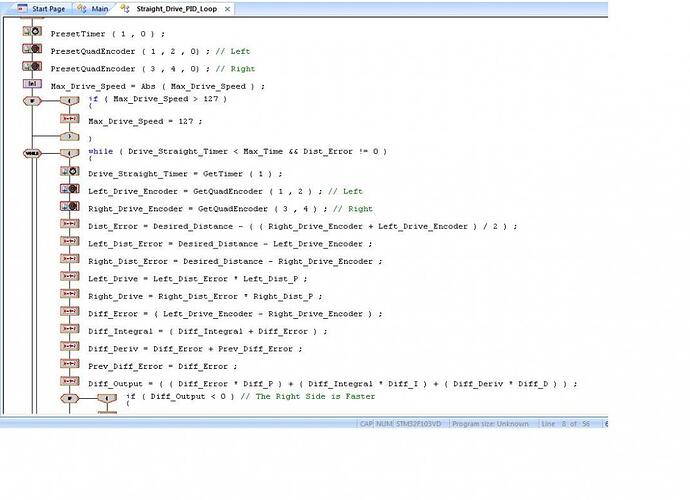The image size is (690, 500).
Task: Select the Straight_Drive_PID_Loop tab
Action: coord(171,8)
